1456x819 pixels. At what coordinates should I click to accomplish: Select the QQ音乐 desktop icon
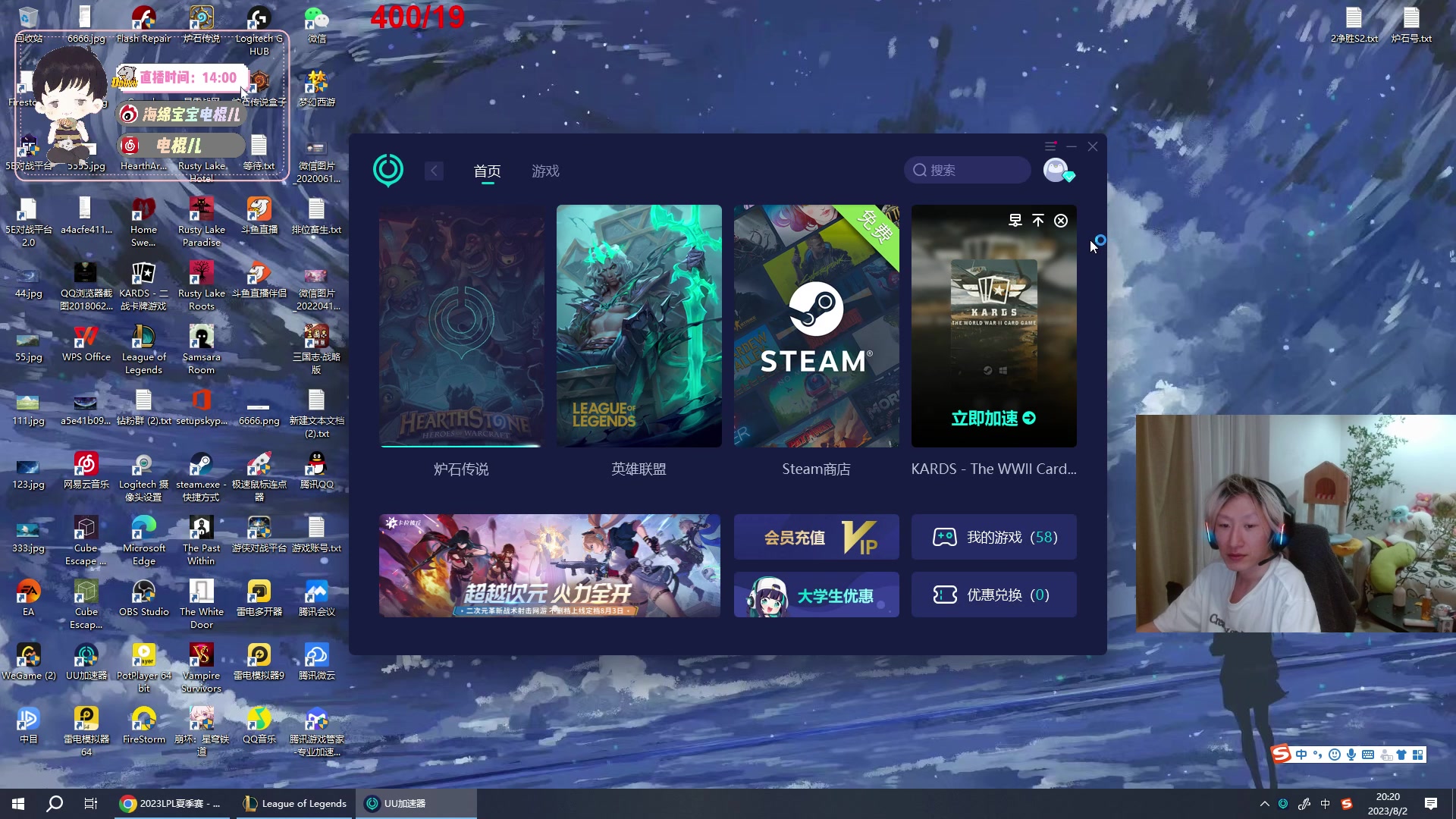click(x=259, y=725)
